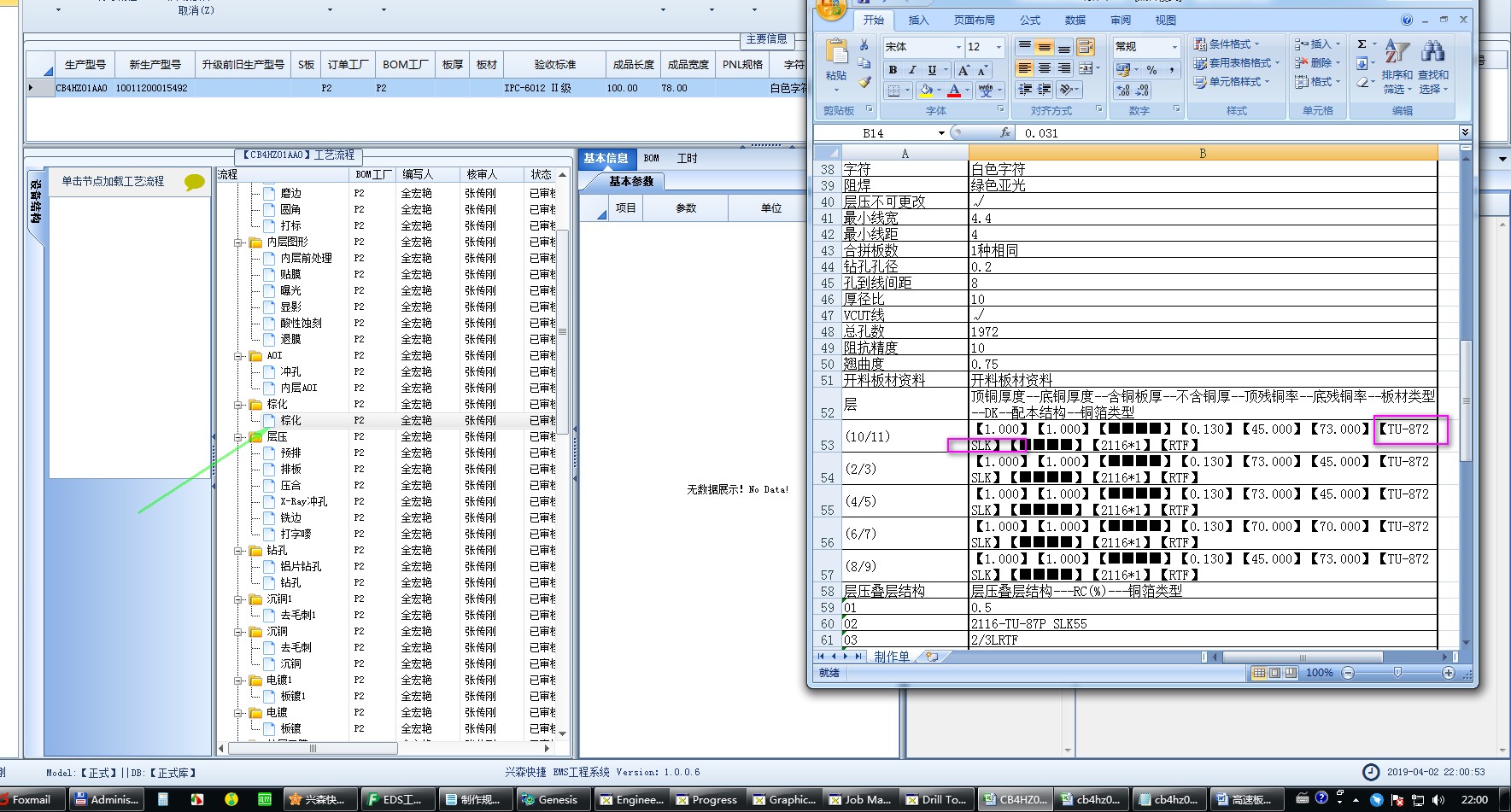Switch to the 插入 ribbon tab

pos(918,20)
